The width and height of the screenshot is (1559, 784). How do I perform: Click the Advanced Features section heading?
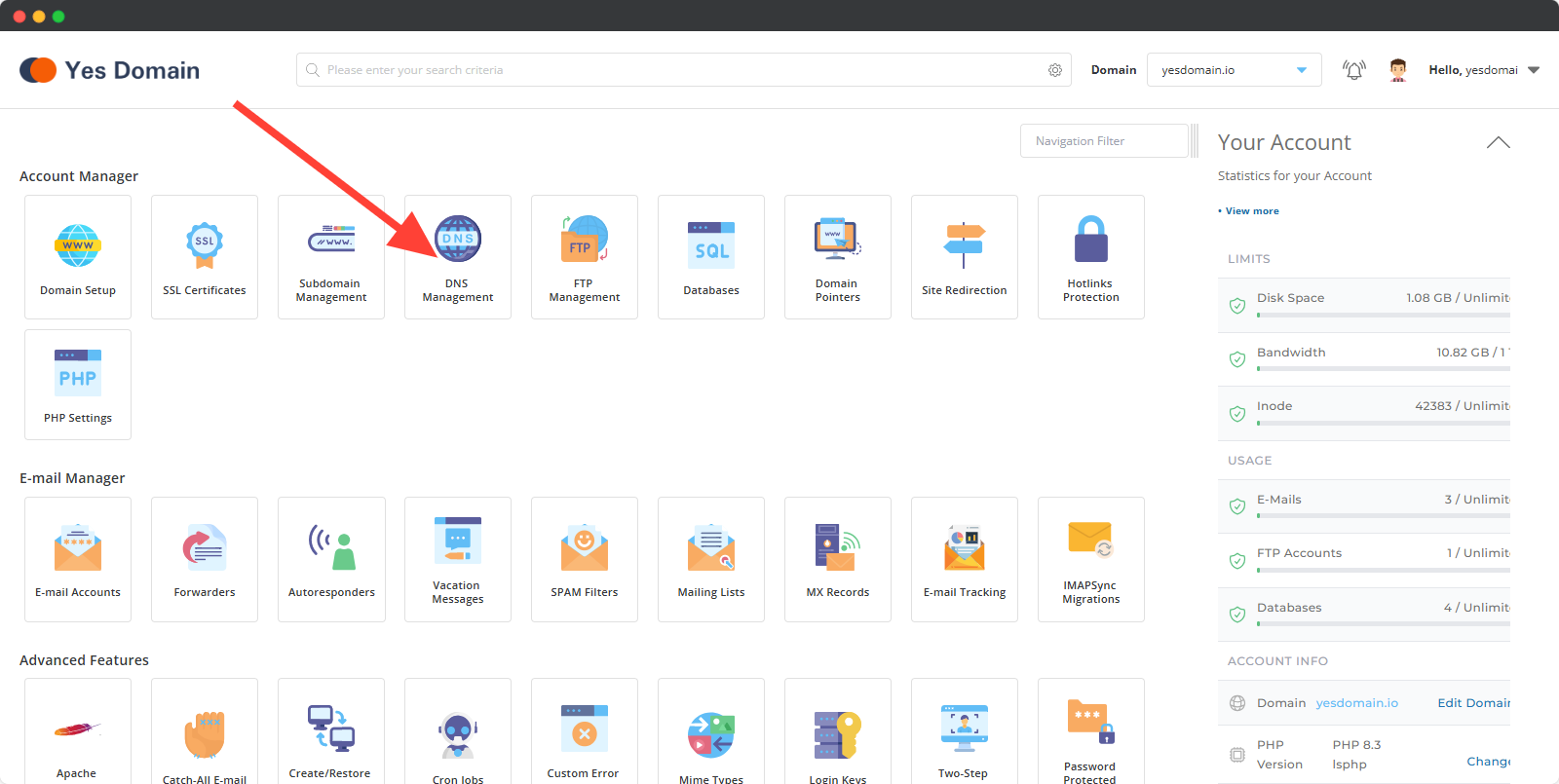[84, 660]
